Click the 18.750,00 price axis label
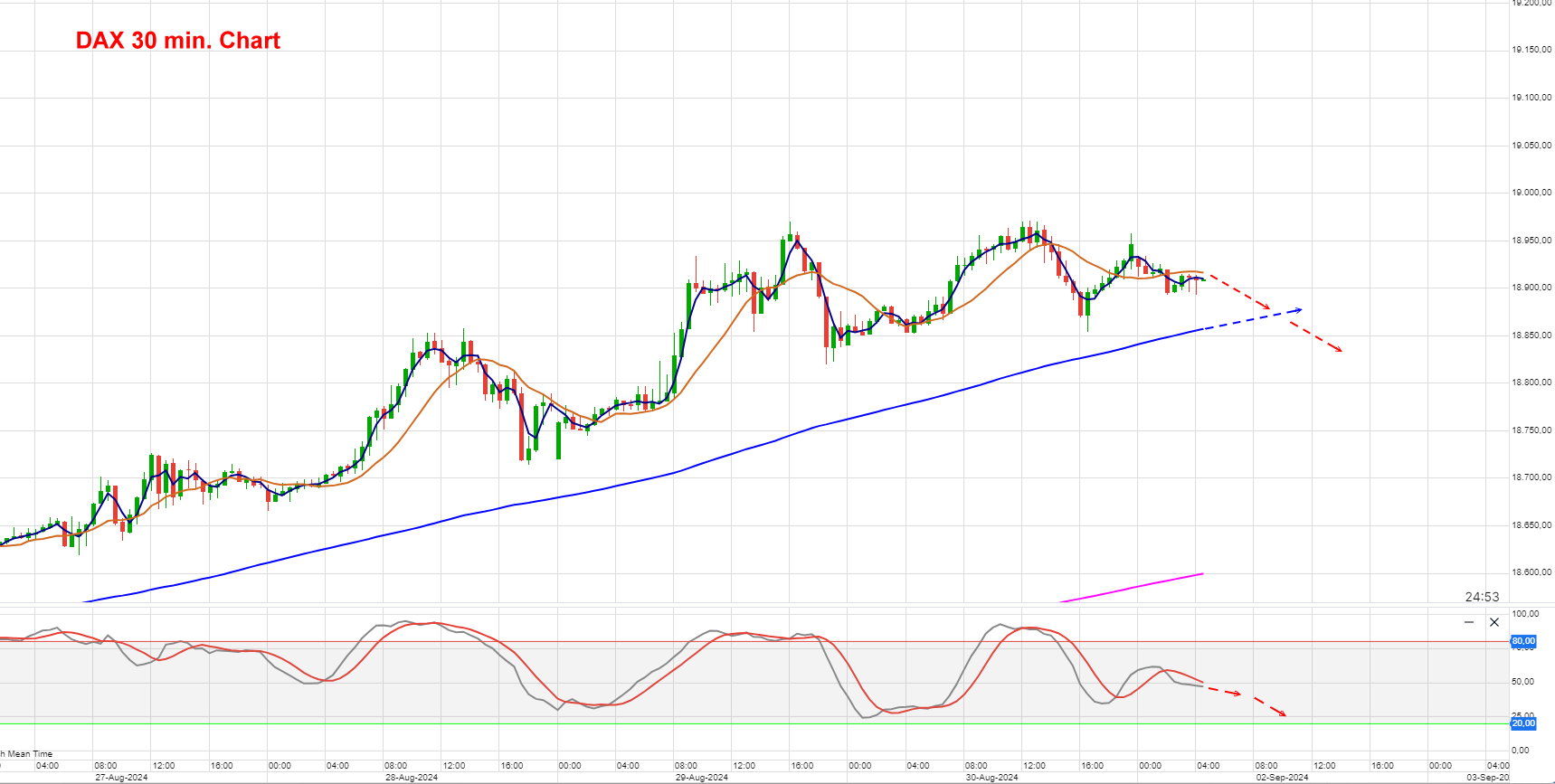 (1531, 430)
